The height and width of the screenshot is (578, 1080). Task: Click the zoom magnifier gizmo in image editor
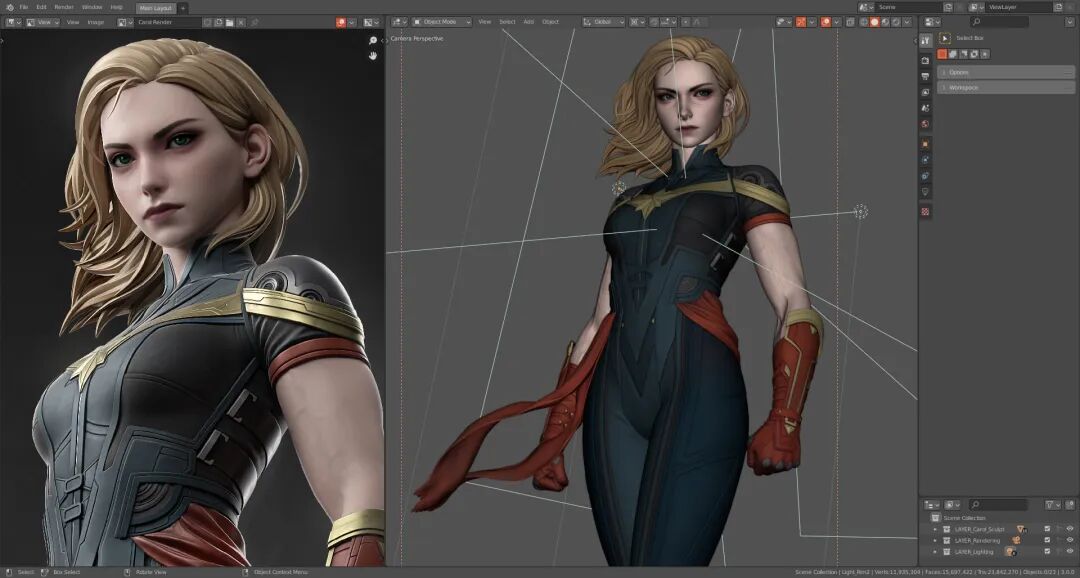[373, 41]
